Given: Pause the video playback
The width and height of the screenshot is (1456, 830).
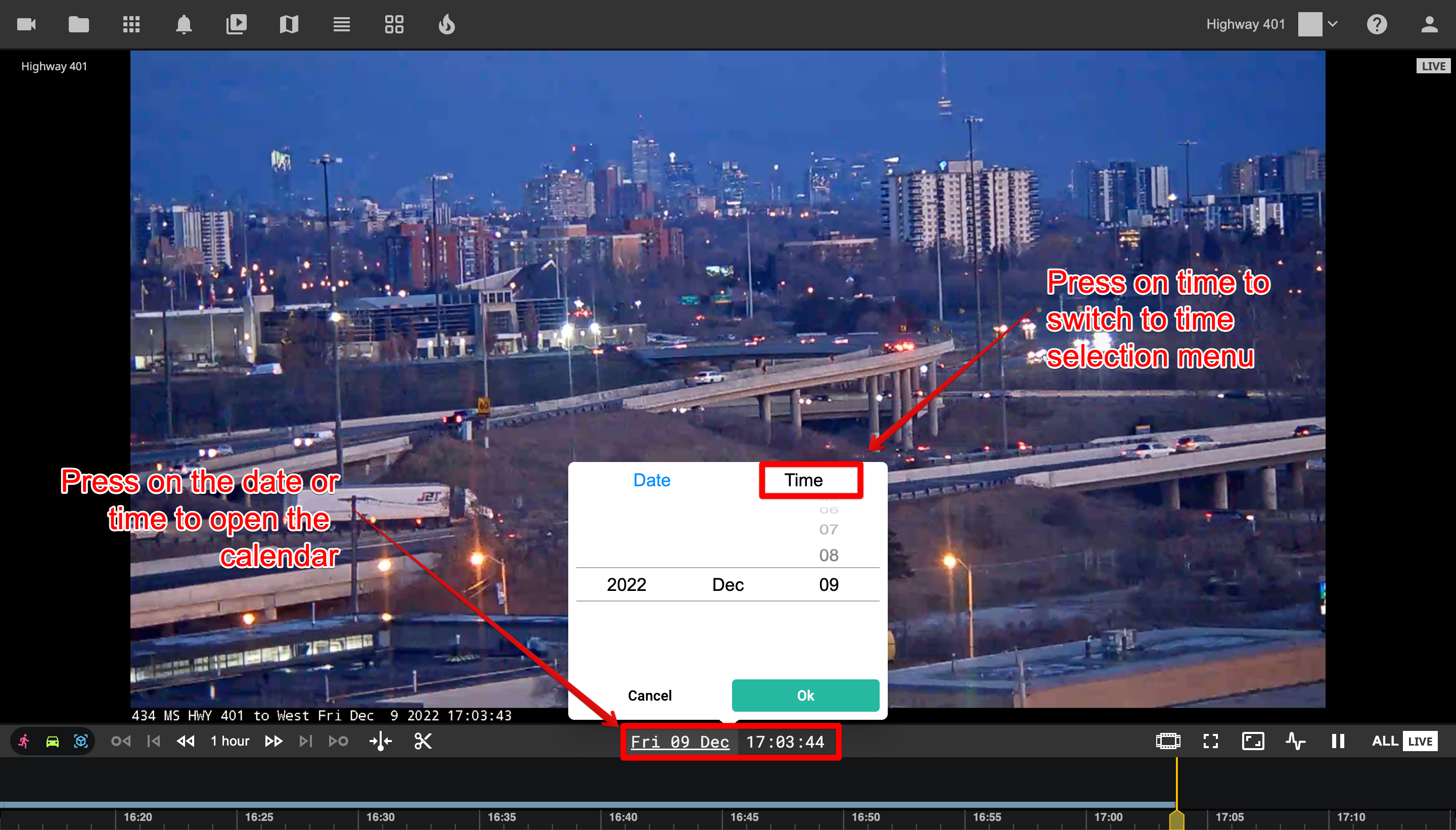Looking at the screenshot, I should tap(1337, 741).
